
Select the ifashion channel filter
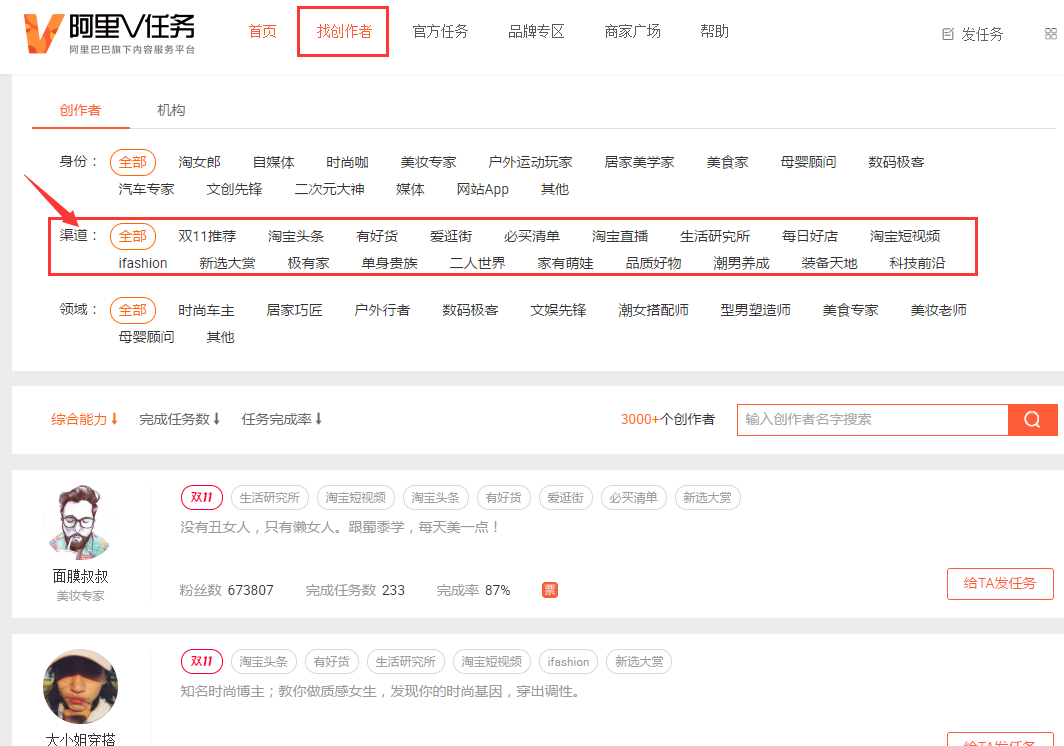[x=142, y=262]
